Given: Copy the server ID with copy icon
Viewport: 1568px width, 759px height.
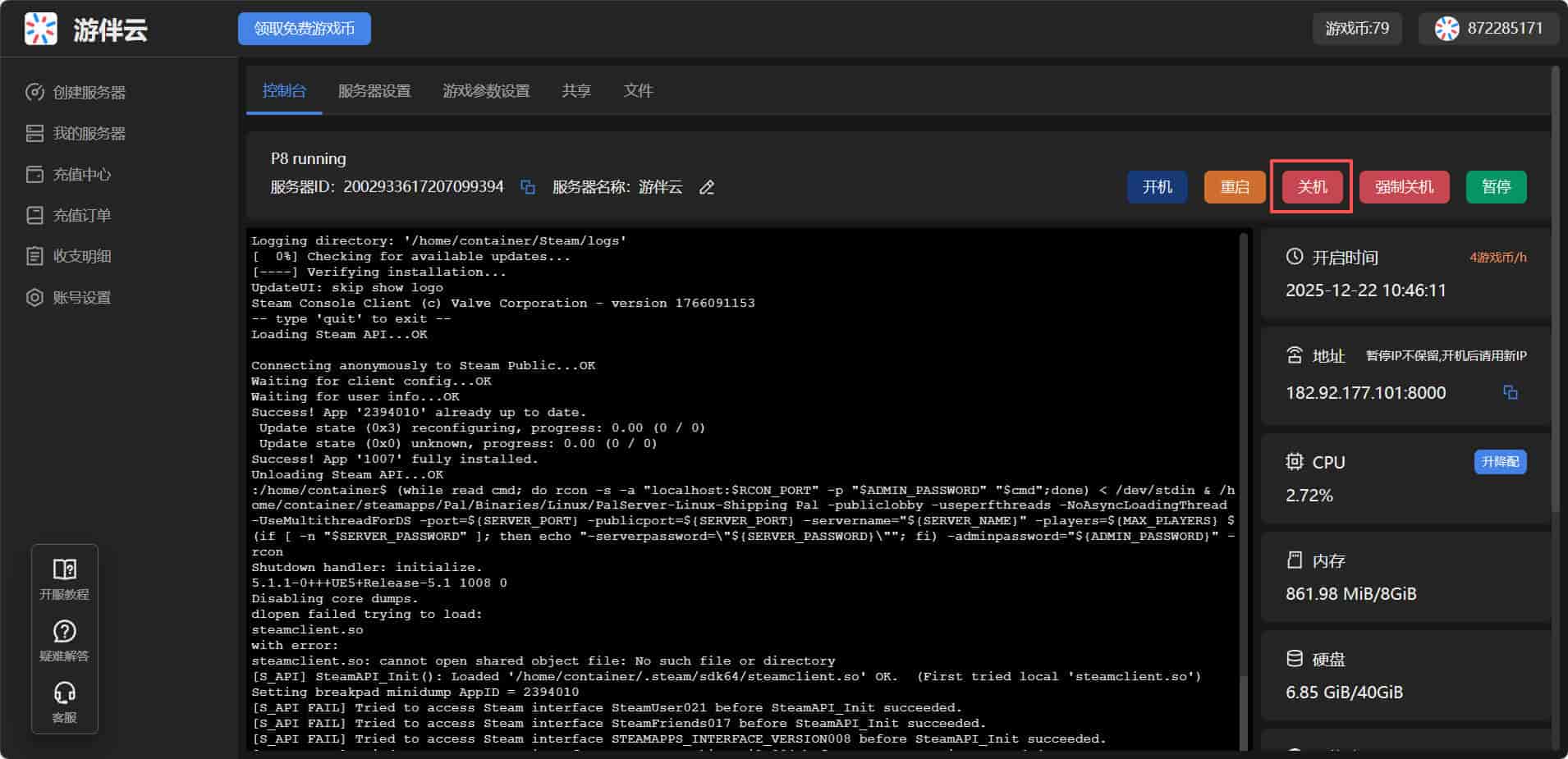Looking at the screenshot, I should pos(528,188).
